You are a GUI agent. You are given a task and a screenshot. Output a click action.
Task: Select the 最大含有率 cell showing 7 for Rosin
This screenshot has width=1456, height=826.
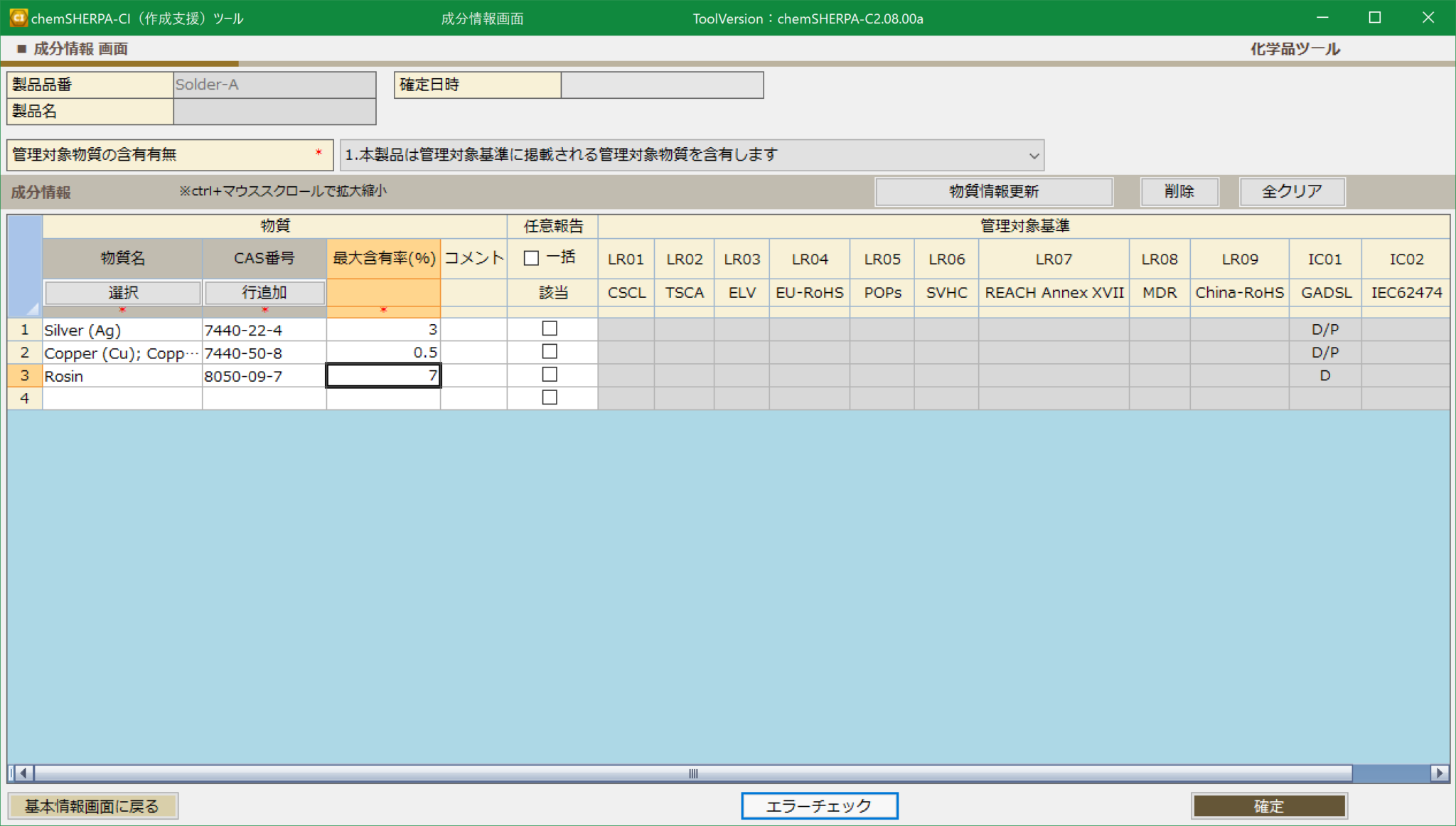click(x=383, y=375)
